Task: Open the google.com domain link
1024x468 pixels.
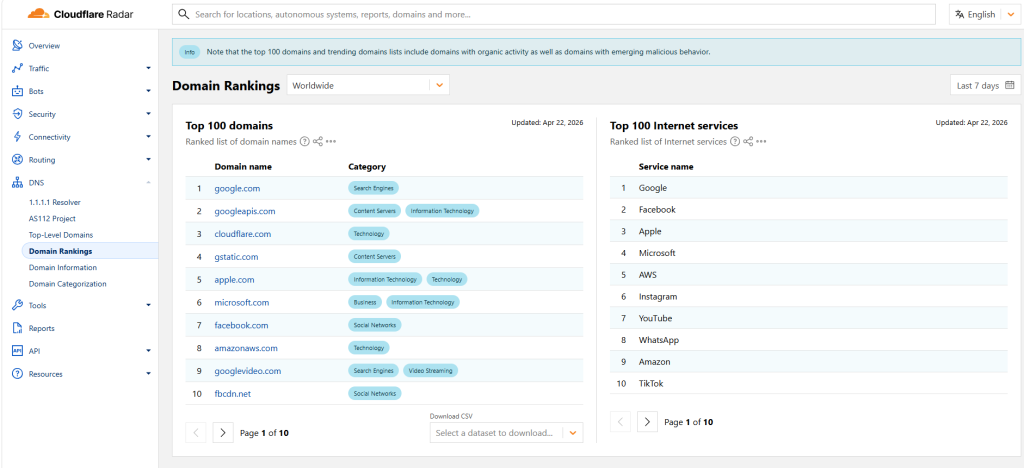Action: pos(237,188)
